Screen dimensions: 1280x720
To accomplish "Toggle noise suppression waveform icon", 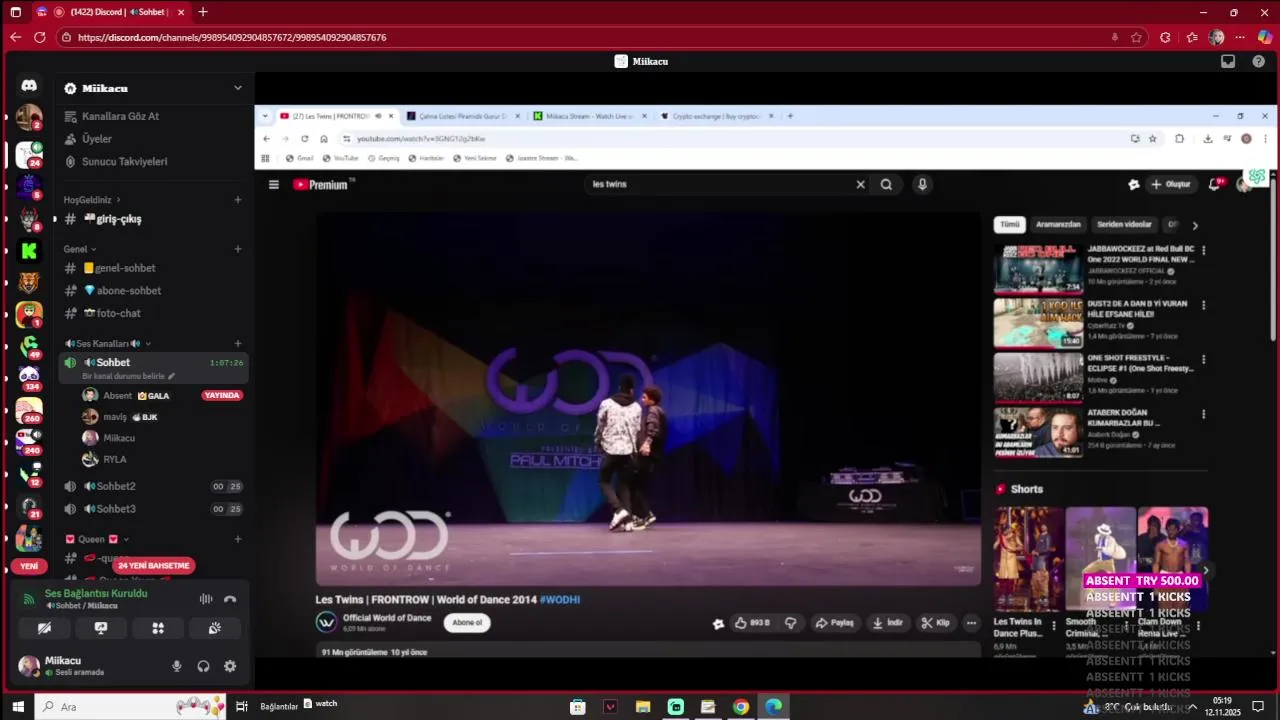I will tap(206, 599).
